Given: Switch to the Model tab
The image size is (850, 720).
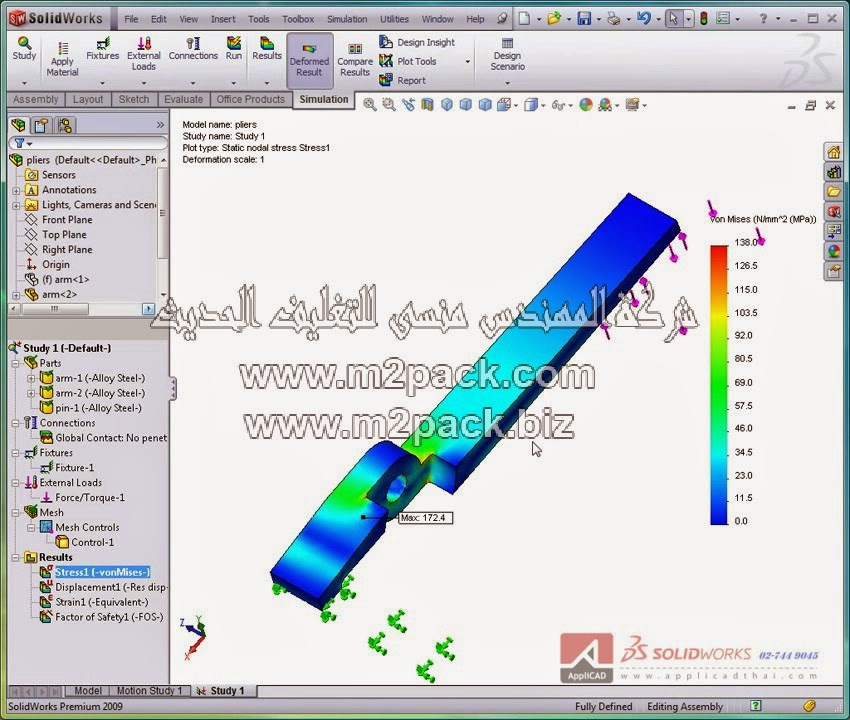Looking at the screenshot, I should click(x=88, y=691).
